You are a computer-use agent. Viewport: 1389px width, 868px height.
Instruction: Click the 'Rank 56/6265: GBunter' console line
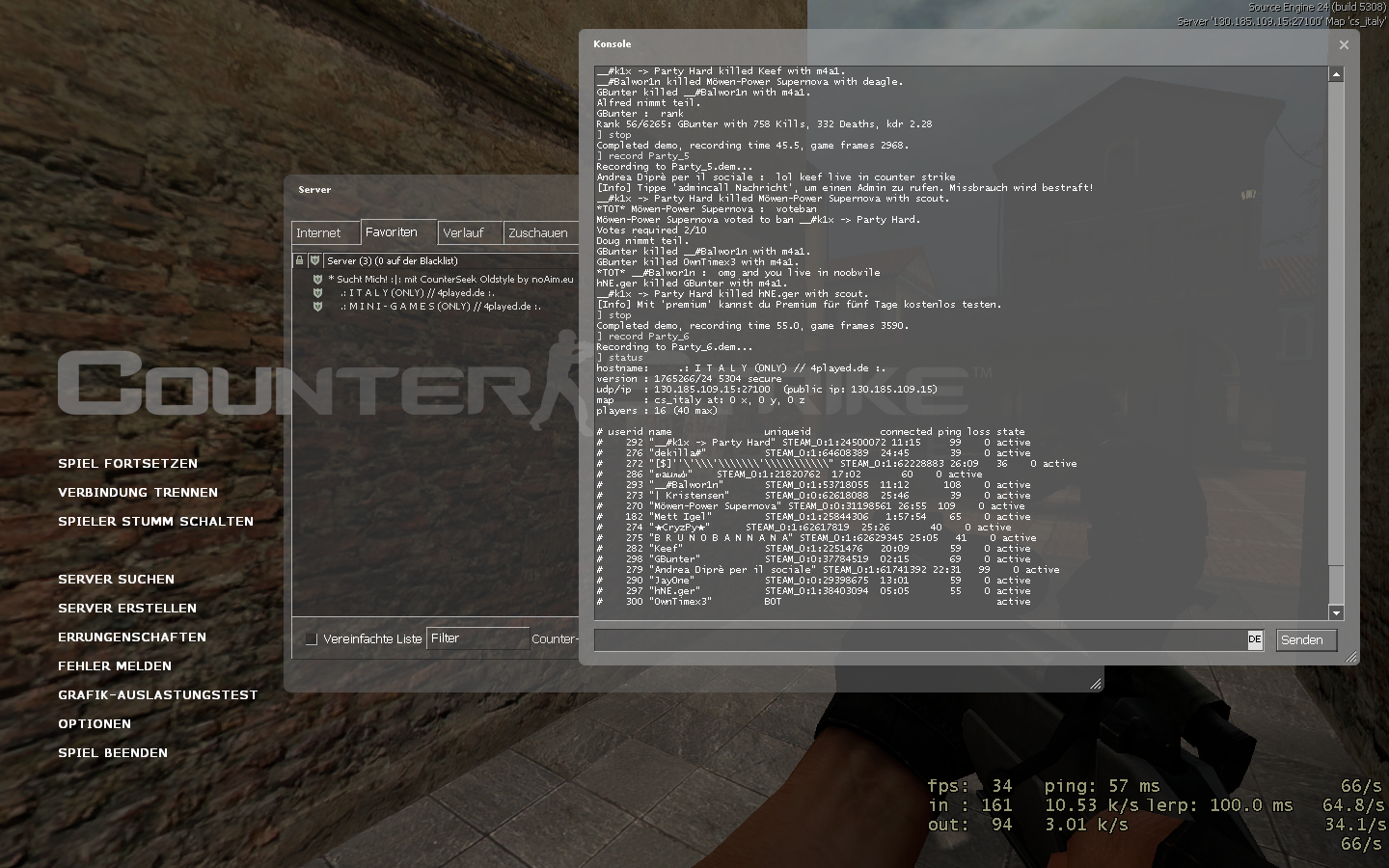coord(764,124)
